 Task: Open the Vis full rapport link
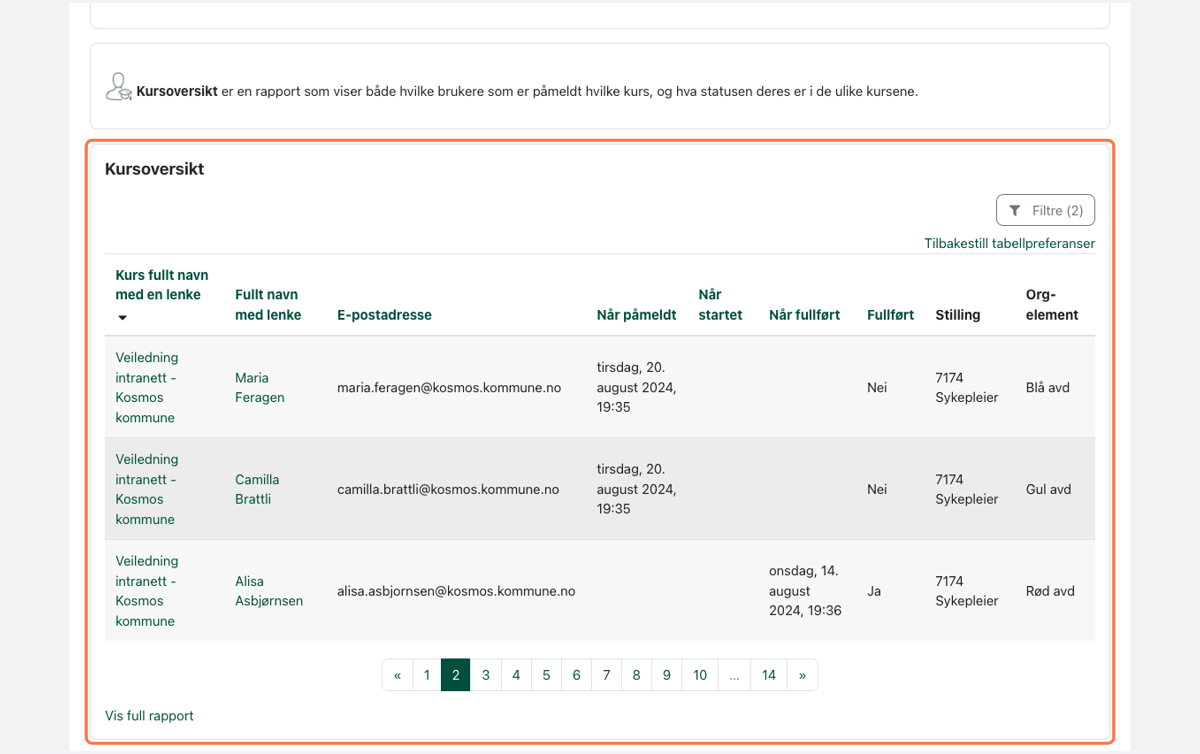pos(149,716)
